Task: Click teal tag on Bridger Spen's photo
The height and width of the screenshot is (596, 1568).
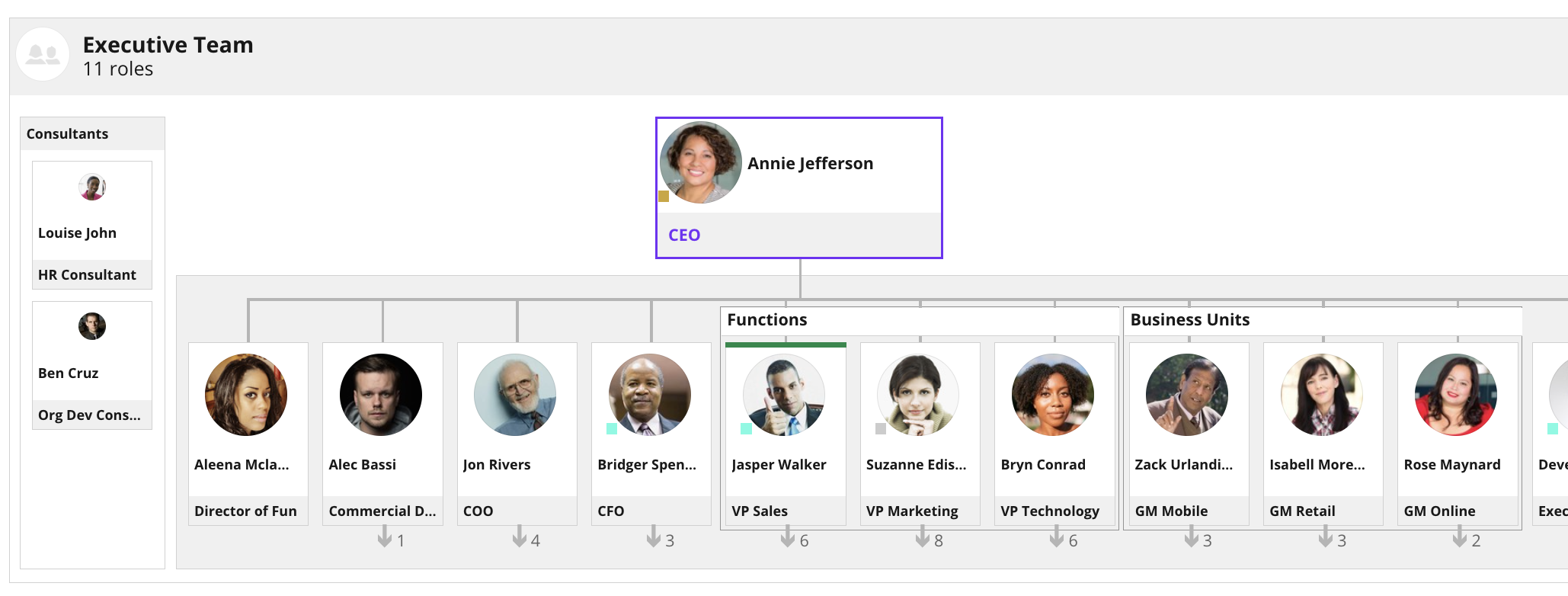Action: click(x=611, y=428)
